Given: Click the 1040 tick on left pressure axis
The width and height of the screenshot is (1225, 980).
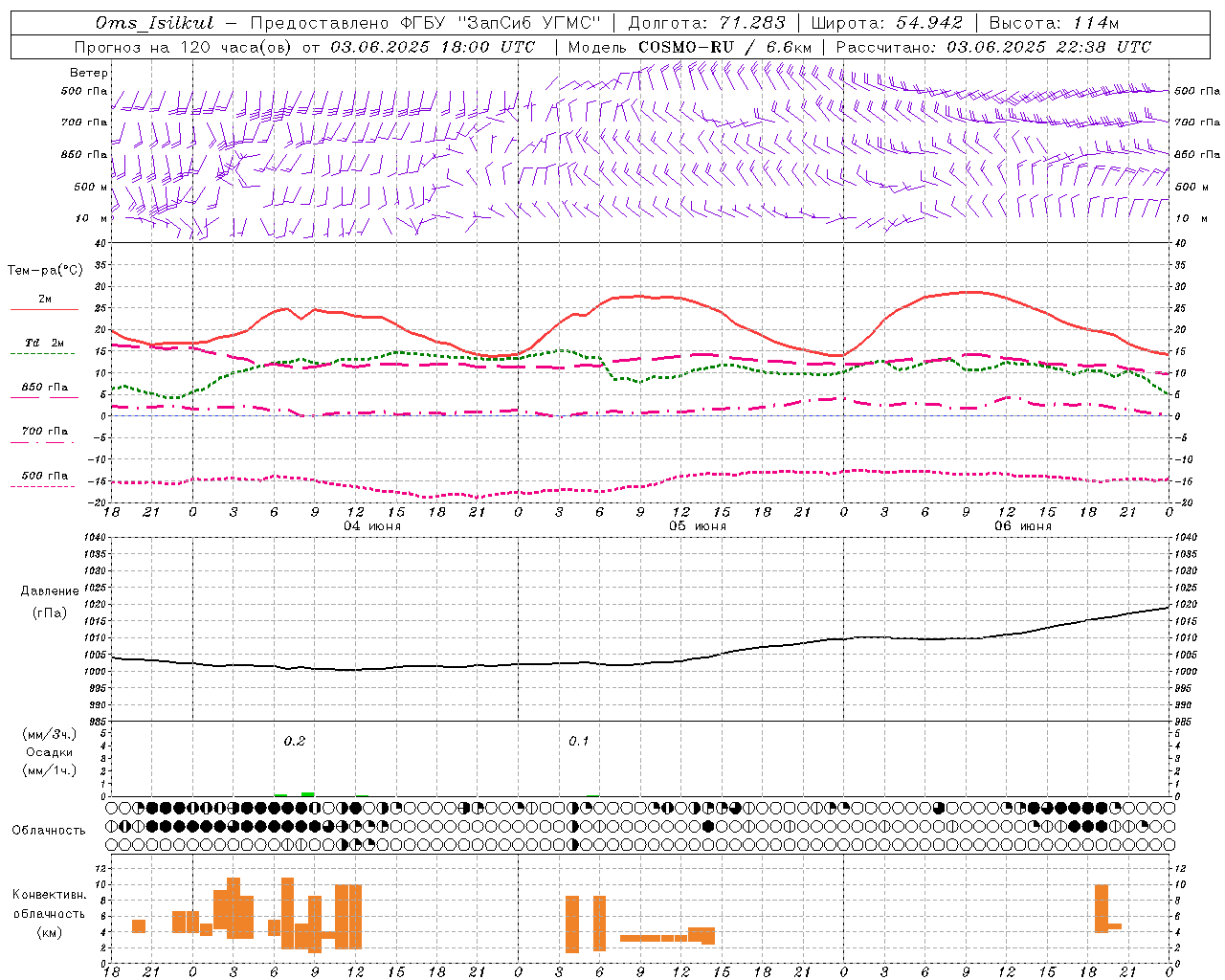Looking at the screenshot, I should pos(93,538).
